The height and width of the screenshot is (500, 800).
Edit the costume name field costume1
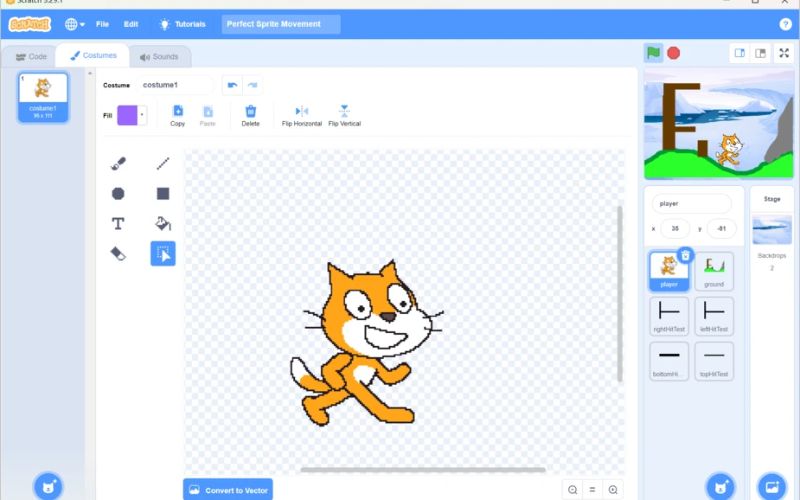[176, 85]
